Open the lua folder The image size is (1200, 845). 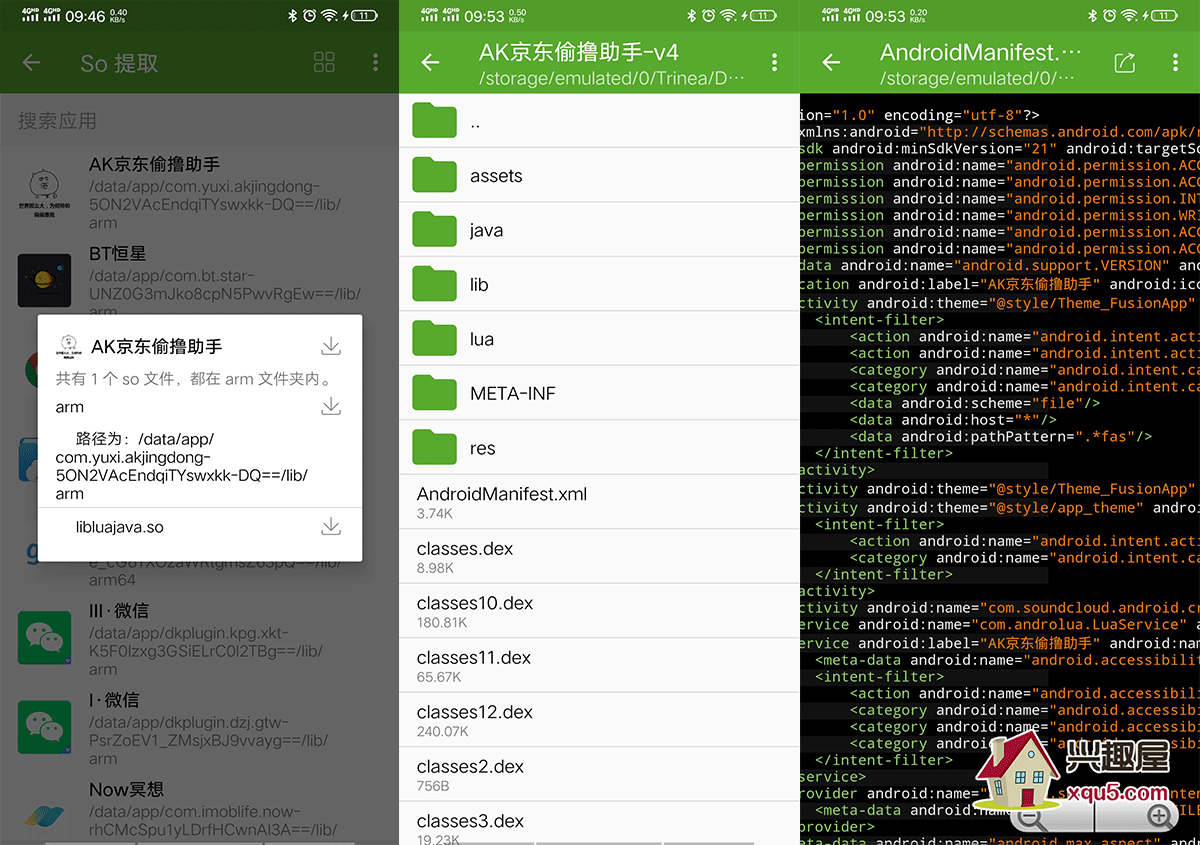point(600,339)
